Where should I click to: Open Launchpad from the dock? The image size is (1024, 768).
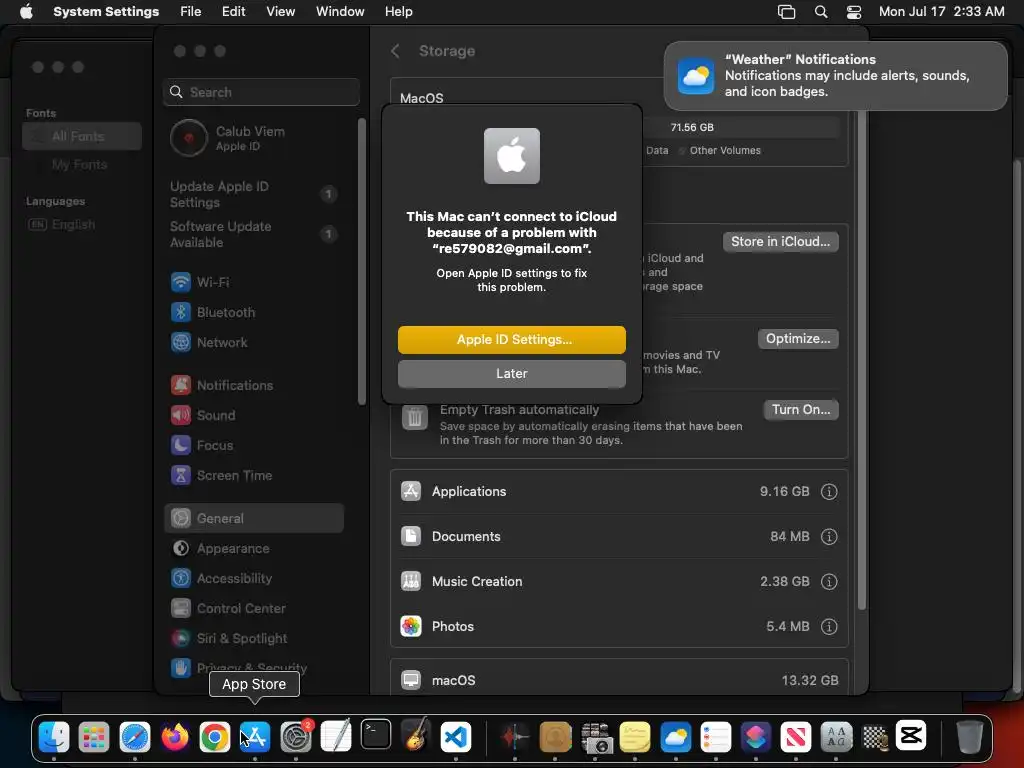point(94,737)
